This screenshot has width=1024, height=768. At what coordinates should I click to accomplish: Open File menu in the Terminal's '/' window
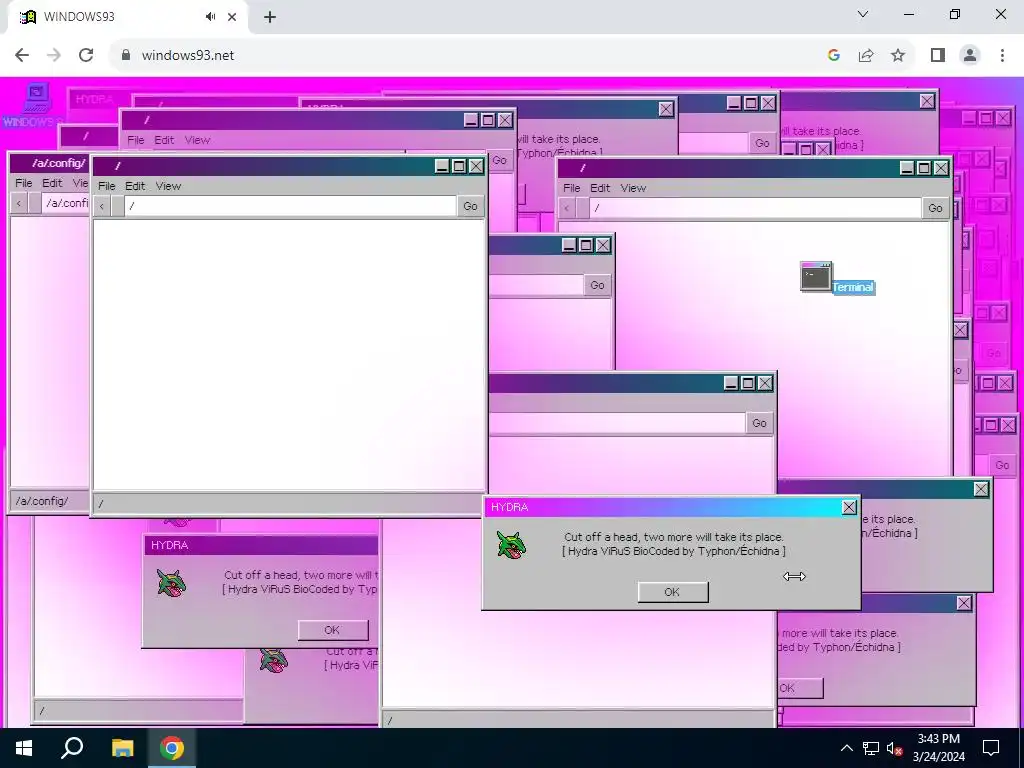[x=571, y=188]
